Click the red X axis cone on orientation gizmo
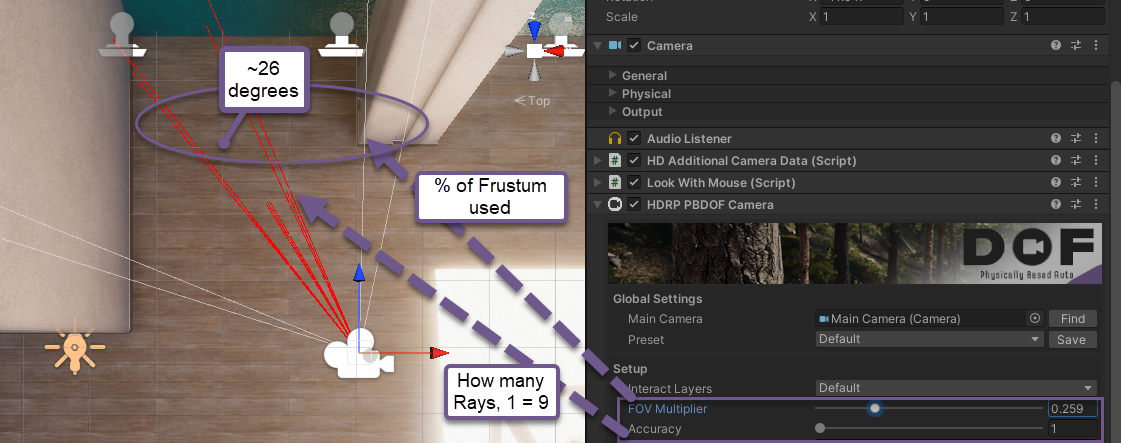1121x443 pixels. pyautogui.click(x=556, y=51)
